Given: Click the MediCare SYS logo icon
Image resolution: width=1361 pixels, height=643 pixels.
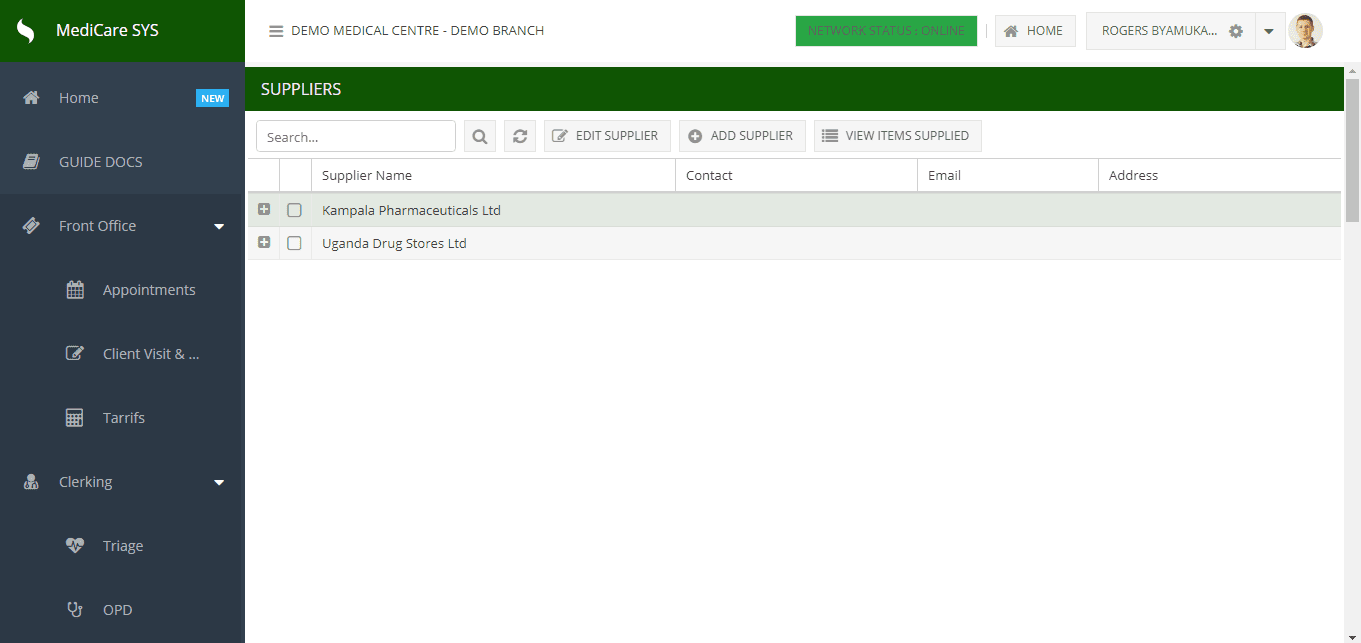Looking at the screenshot, I should pos(26,31).
